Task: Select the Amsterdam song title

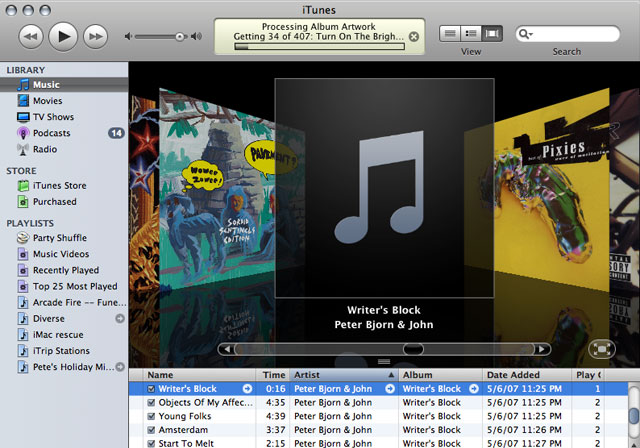Action: (183, 430)
